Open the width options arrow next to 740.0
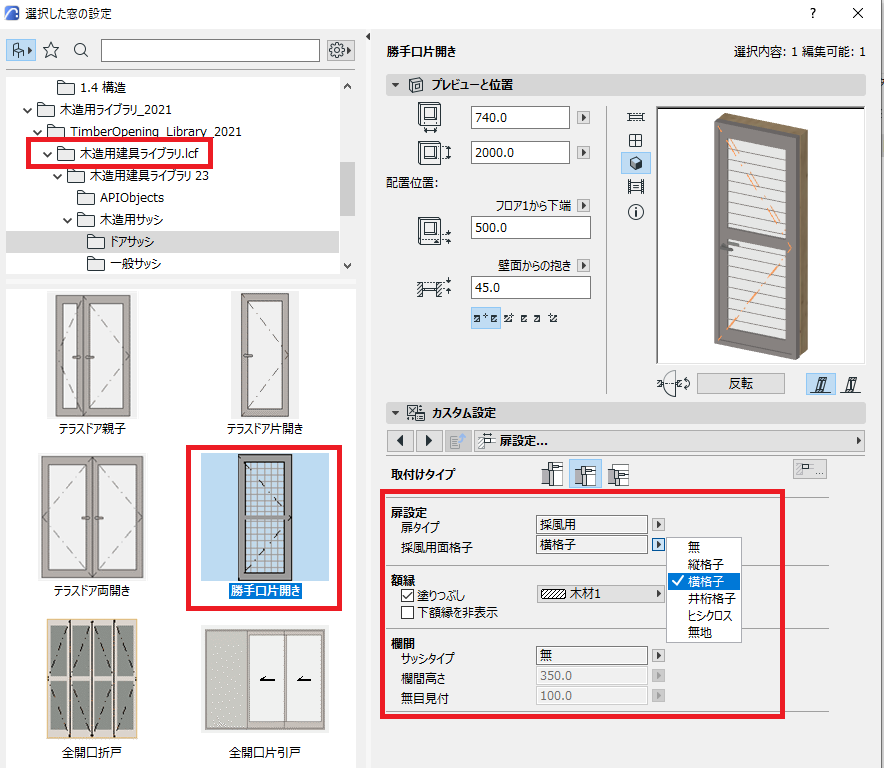 coord(583,117)
